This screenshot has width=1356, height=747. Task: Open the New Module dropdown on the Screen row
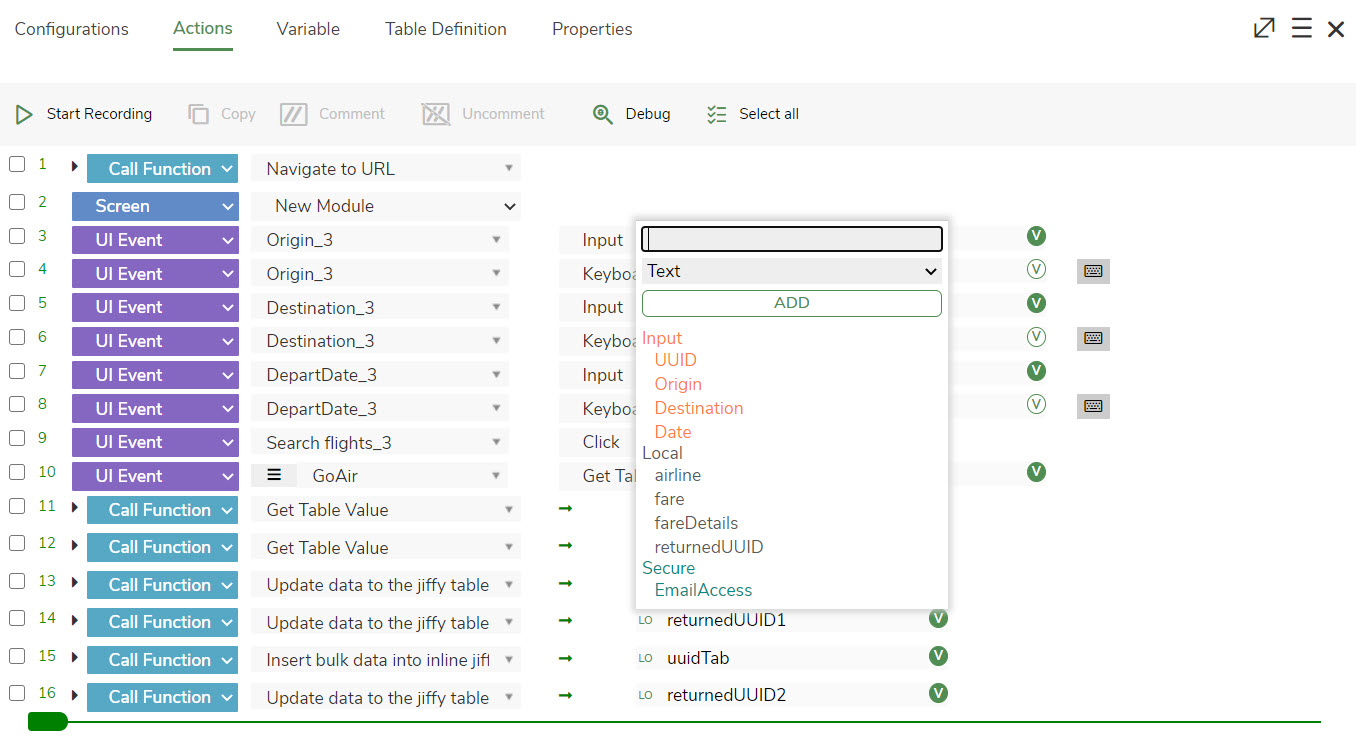pyautogui.click(x=384, y=206)
